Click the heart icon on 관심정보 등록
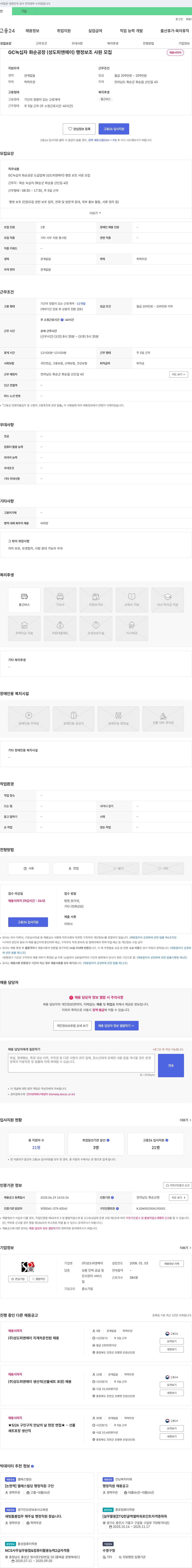Screen dimensions: 192x1568 pyautogui.click(x=70, y=129)
